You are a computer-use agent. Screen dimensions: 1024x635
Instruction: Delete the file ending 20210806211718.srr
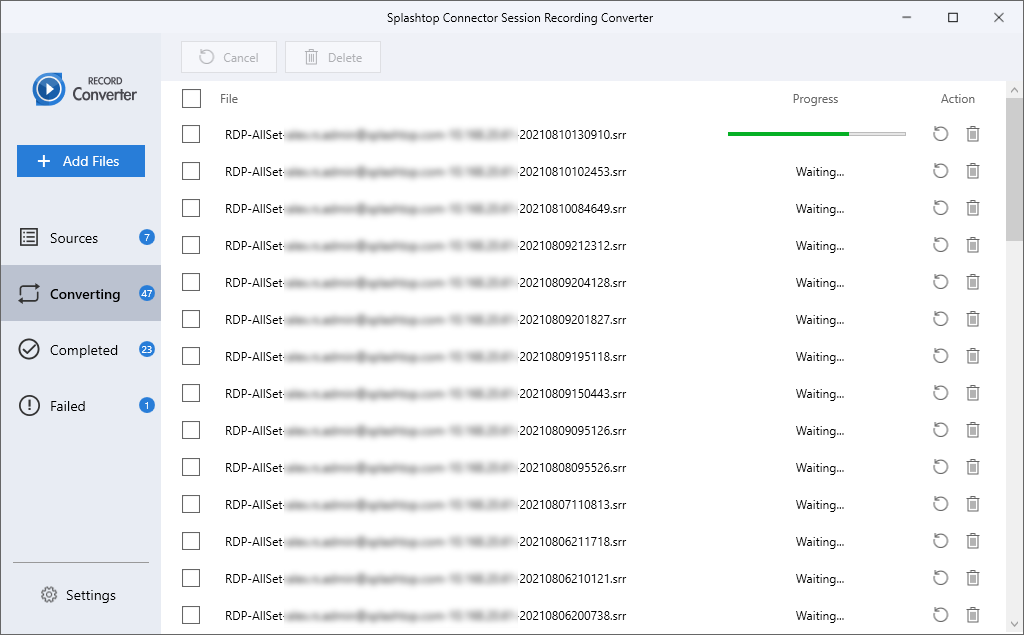point(972,541)
